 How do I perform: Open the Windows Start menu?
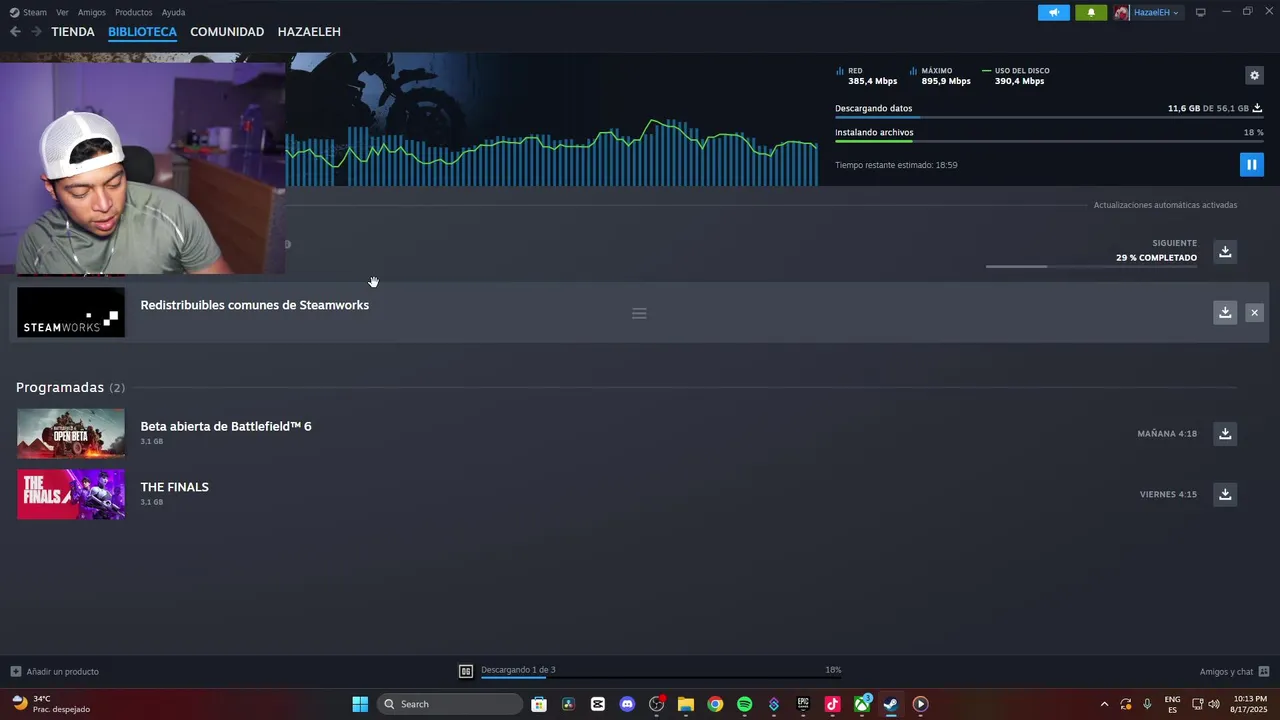tap(360, 704)
